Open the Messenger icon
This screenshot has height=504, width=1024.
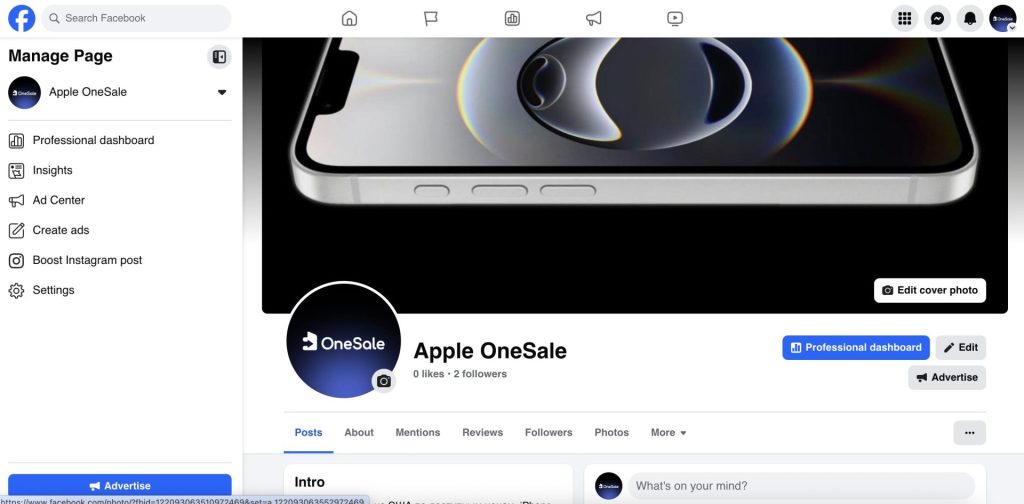[937, 18]
